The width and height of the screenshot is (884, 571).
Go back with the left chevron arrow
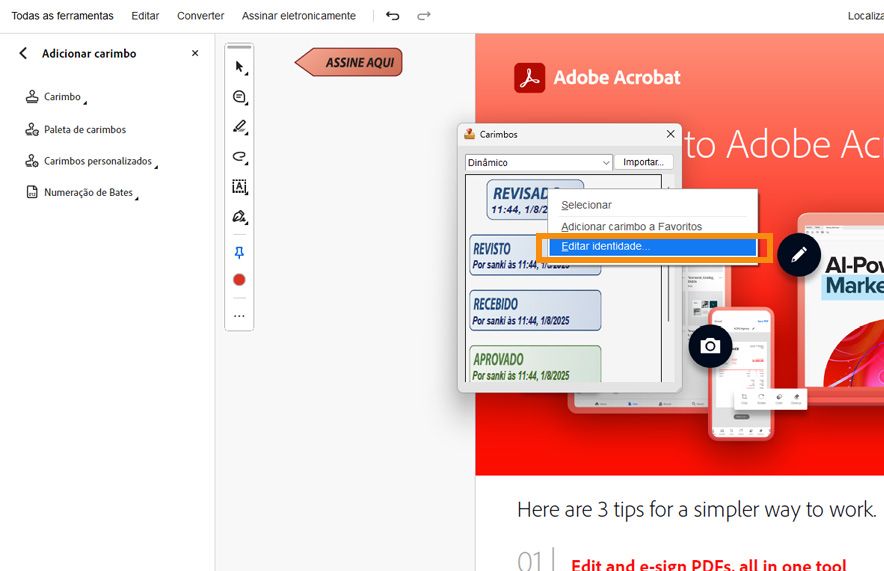tap(23, 53)
